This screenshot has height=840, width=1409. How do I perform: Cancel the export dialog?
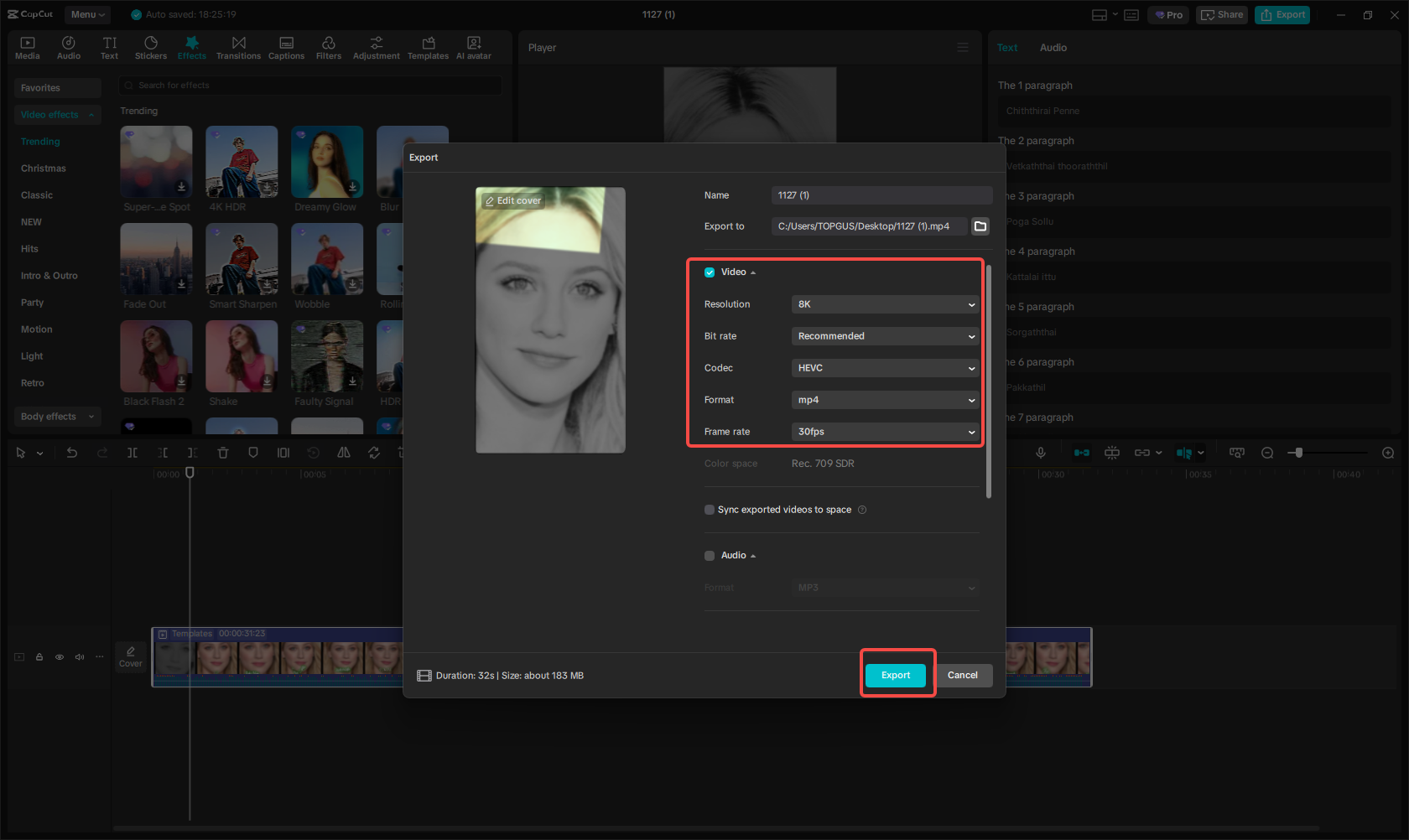click(963, 675)
